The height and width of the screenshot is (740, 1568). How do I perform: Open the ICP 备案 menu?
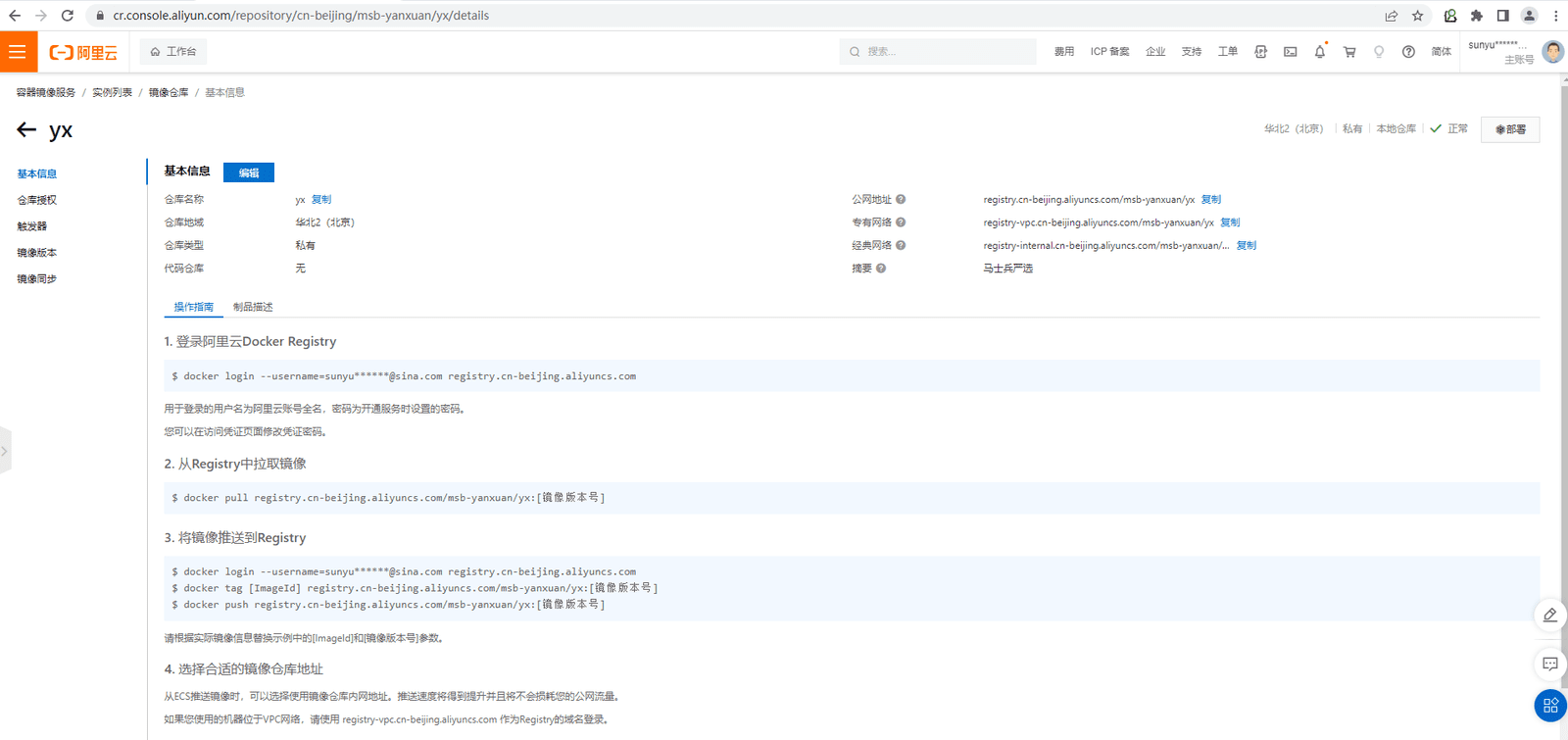point(1109,52)
